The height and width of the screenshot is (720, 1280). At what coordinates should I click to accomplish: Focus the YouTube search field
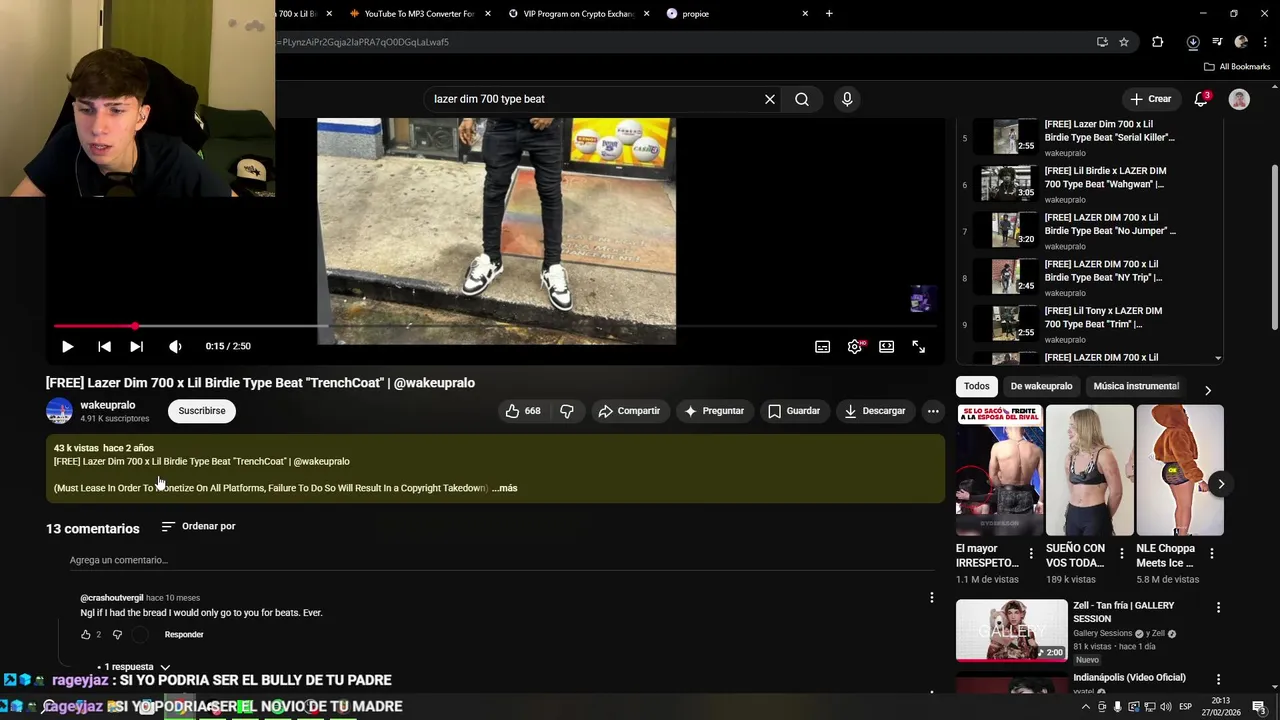(595, 99)
